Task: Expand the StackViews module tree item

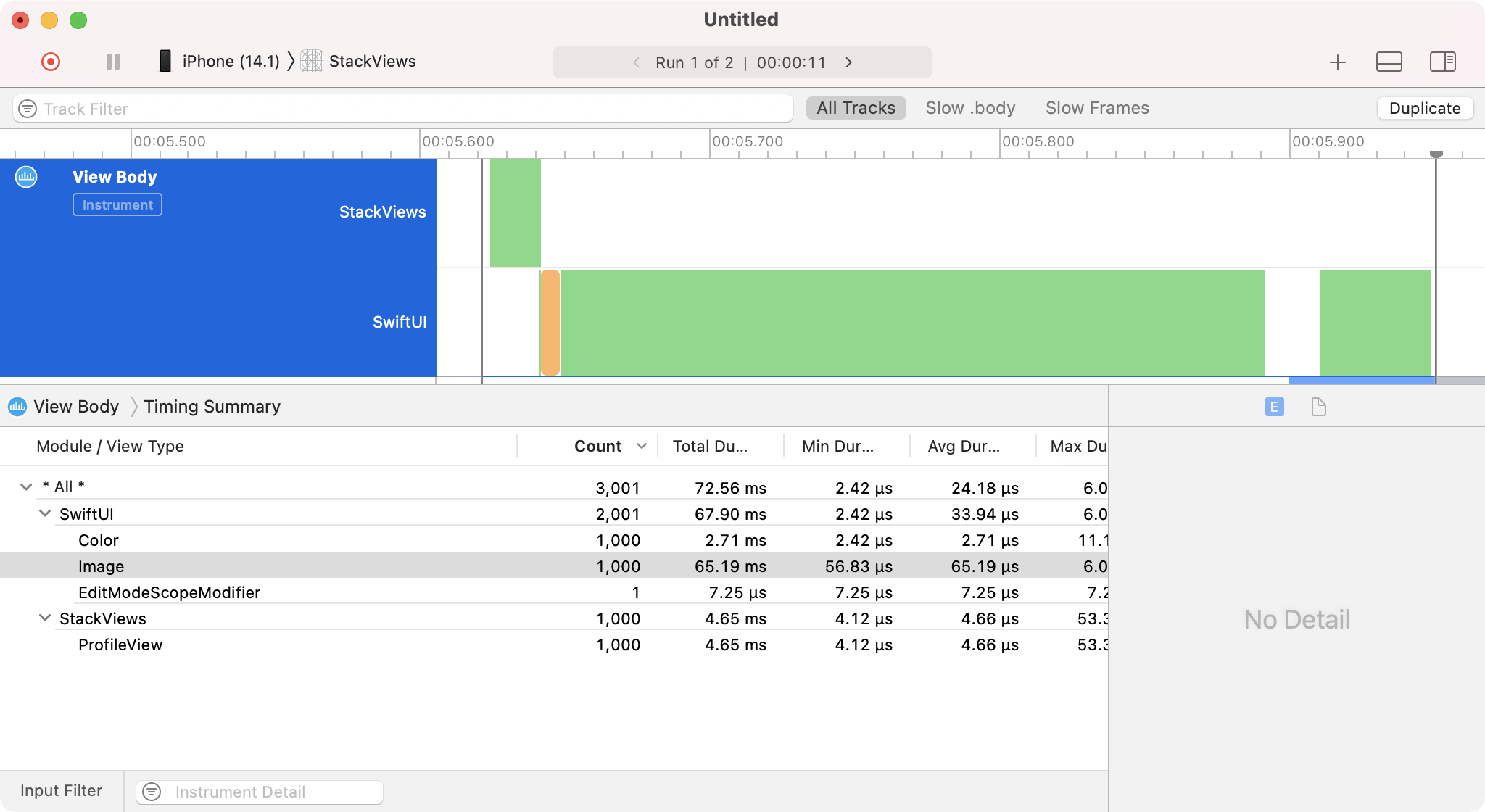Action: point(45,618)
